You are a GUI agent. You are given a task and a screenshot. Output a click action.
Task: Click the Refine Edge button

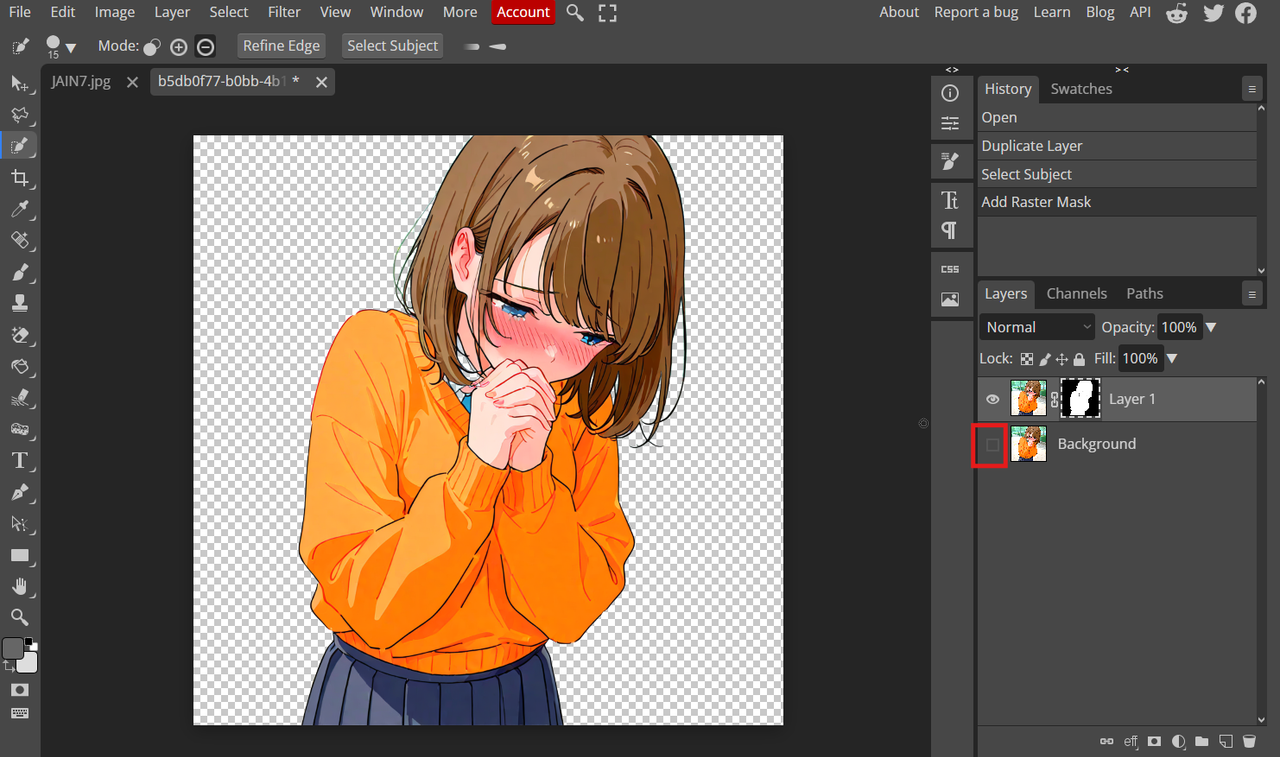tap(282, 46)
